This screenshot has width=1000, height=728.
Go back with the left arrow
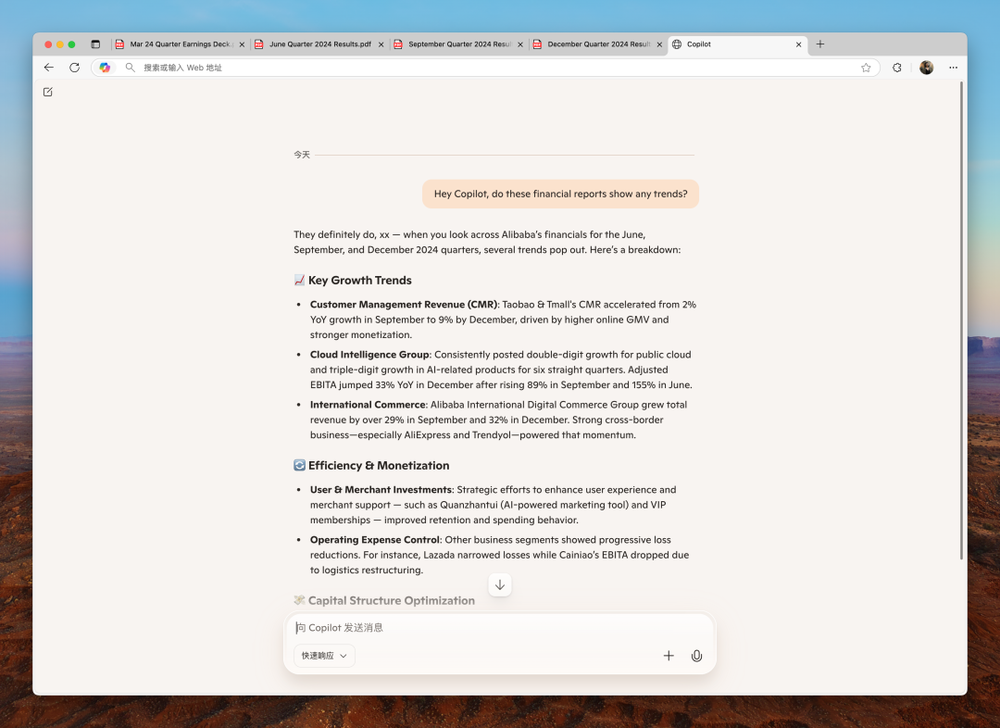pyautogui.click(x=49, y=68)
